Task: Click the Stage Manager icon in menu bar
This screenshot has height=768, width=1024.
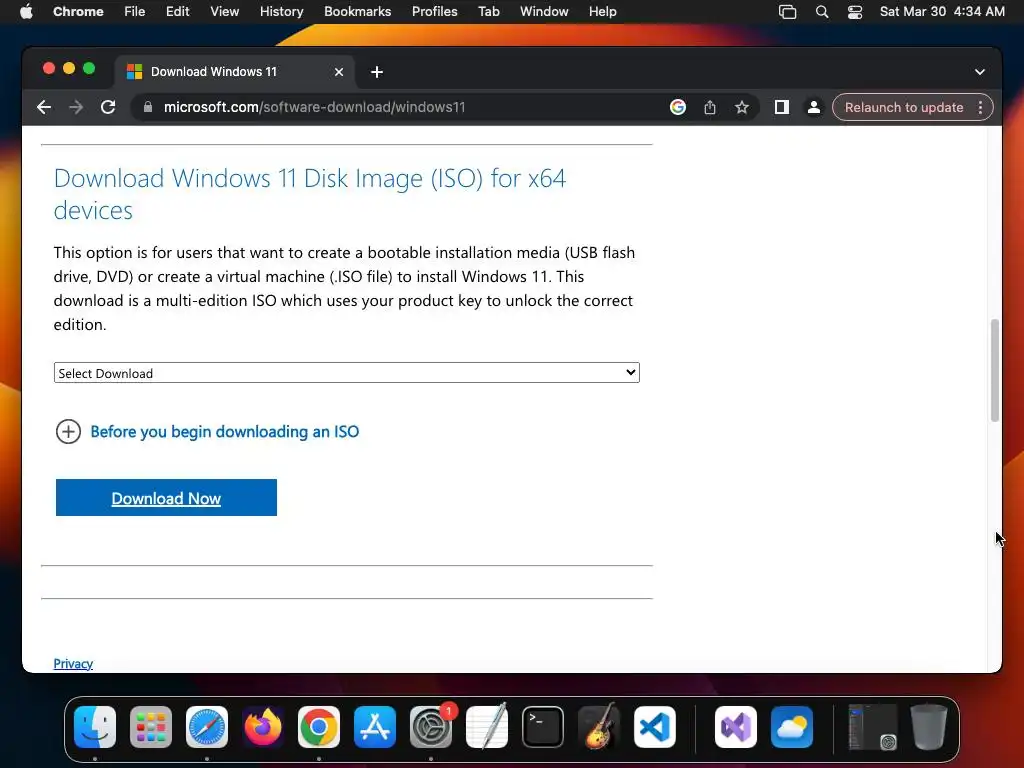Action: (788, 12)
